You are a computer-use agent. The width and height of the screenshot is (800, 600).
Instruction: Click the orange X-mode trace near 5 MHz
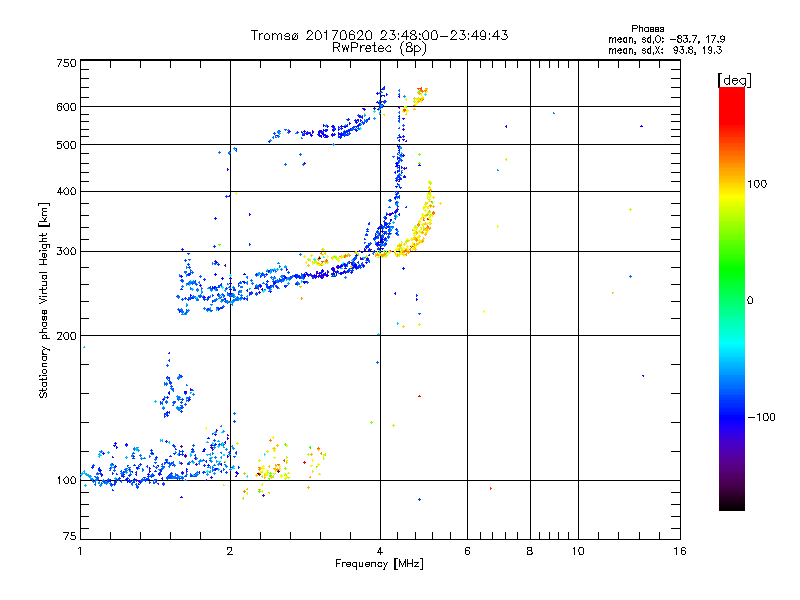point(416,224)
